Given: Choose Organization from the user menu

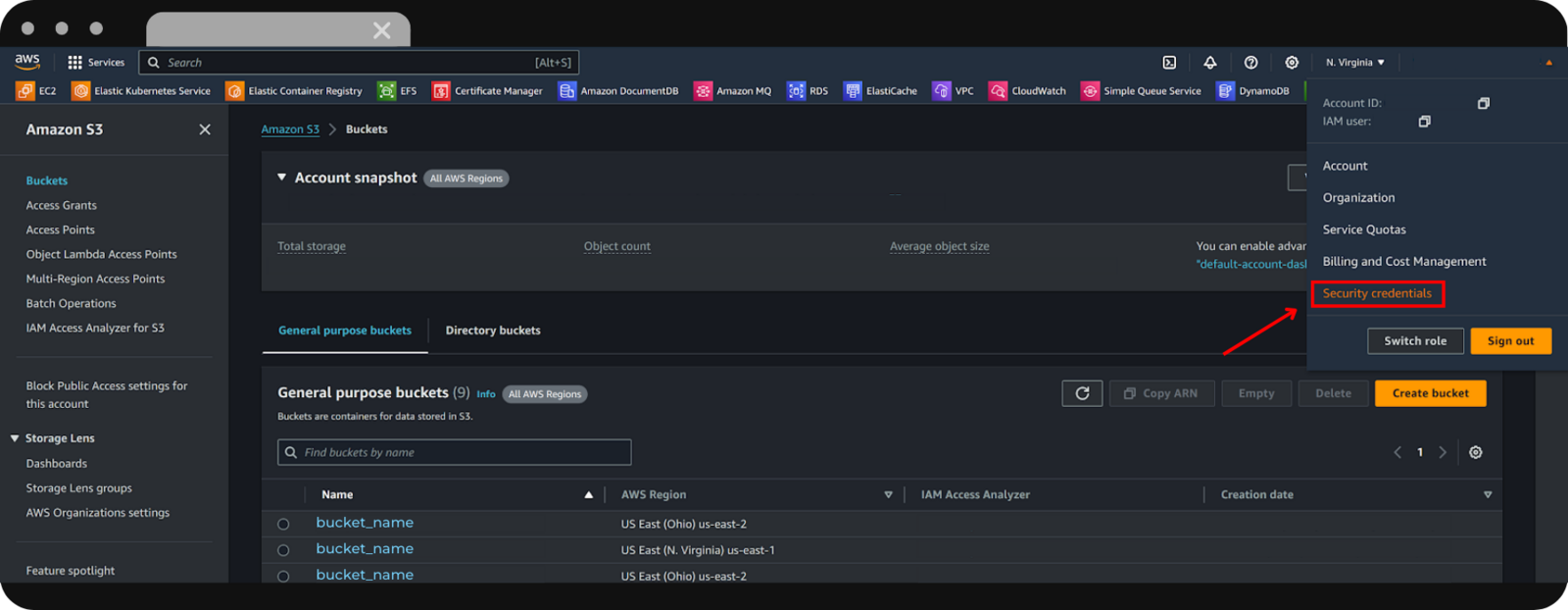Looking at the screenshot, I should click(1358, 197).
